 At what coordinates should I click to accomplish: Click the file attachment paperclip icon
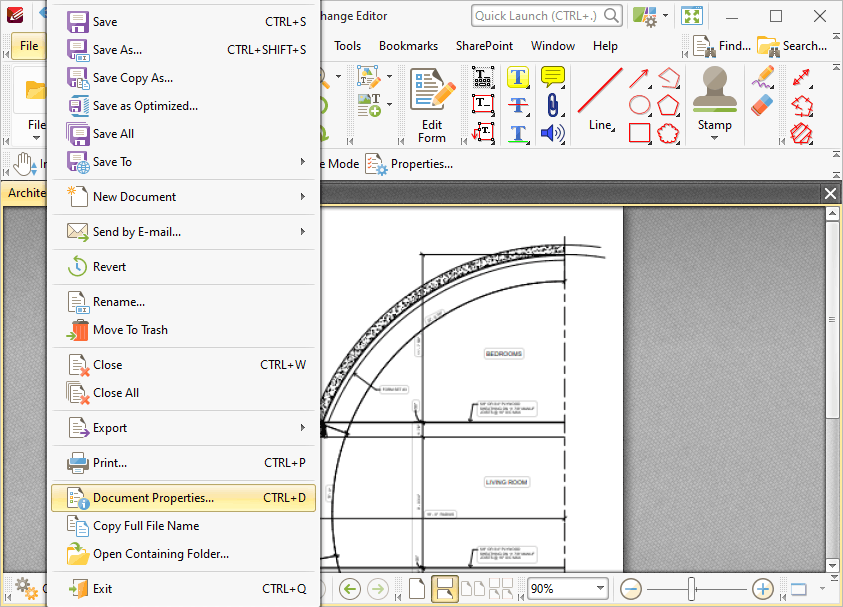pos(552,105)
